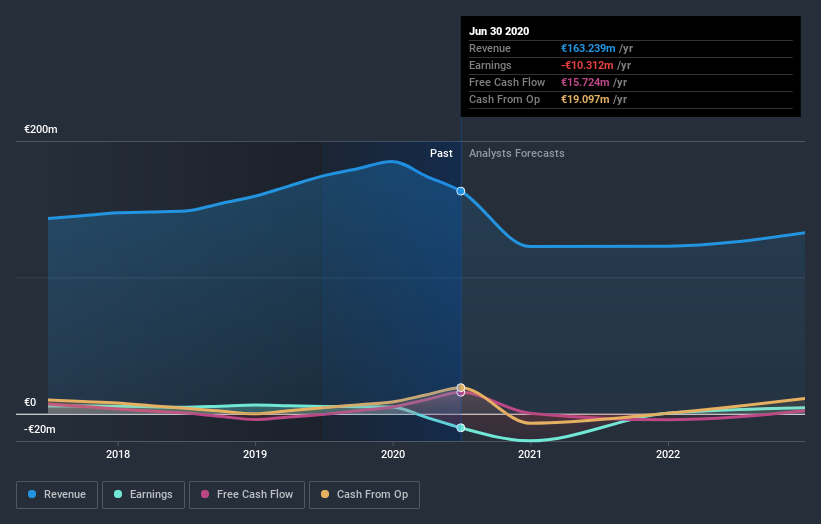Click the 2022 x-axis label

coord(668,454)
